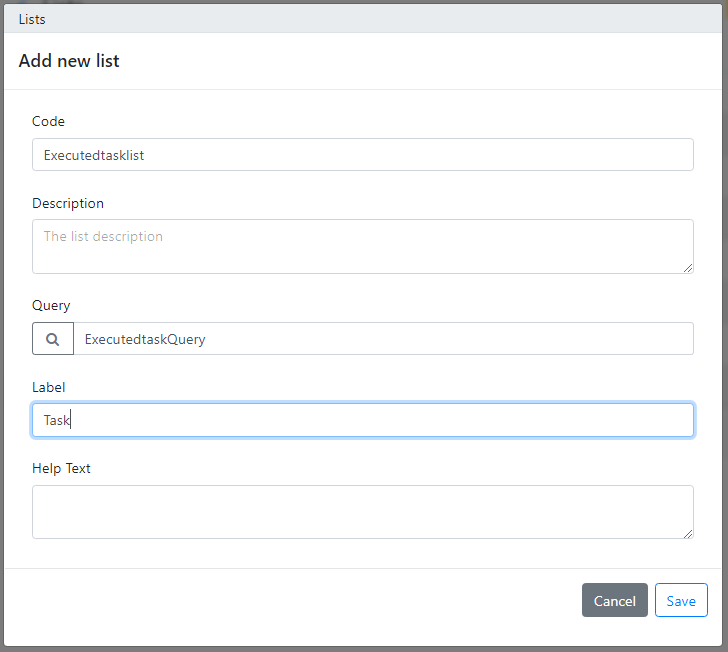
Task: Click the magnifier search icon beside Query
Action: [52, 339]
